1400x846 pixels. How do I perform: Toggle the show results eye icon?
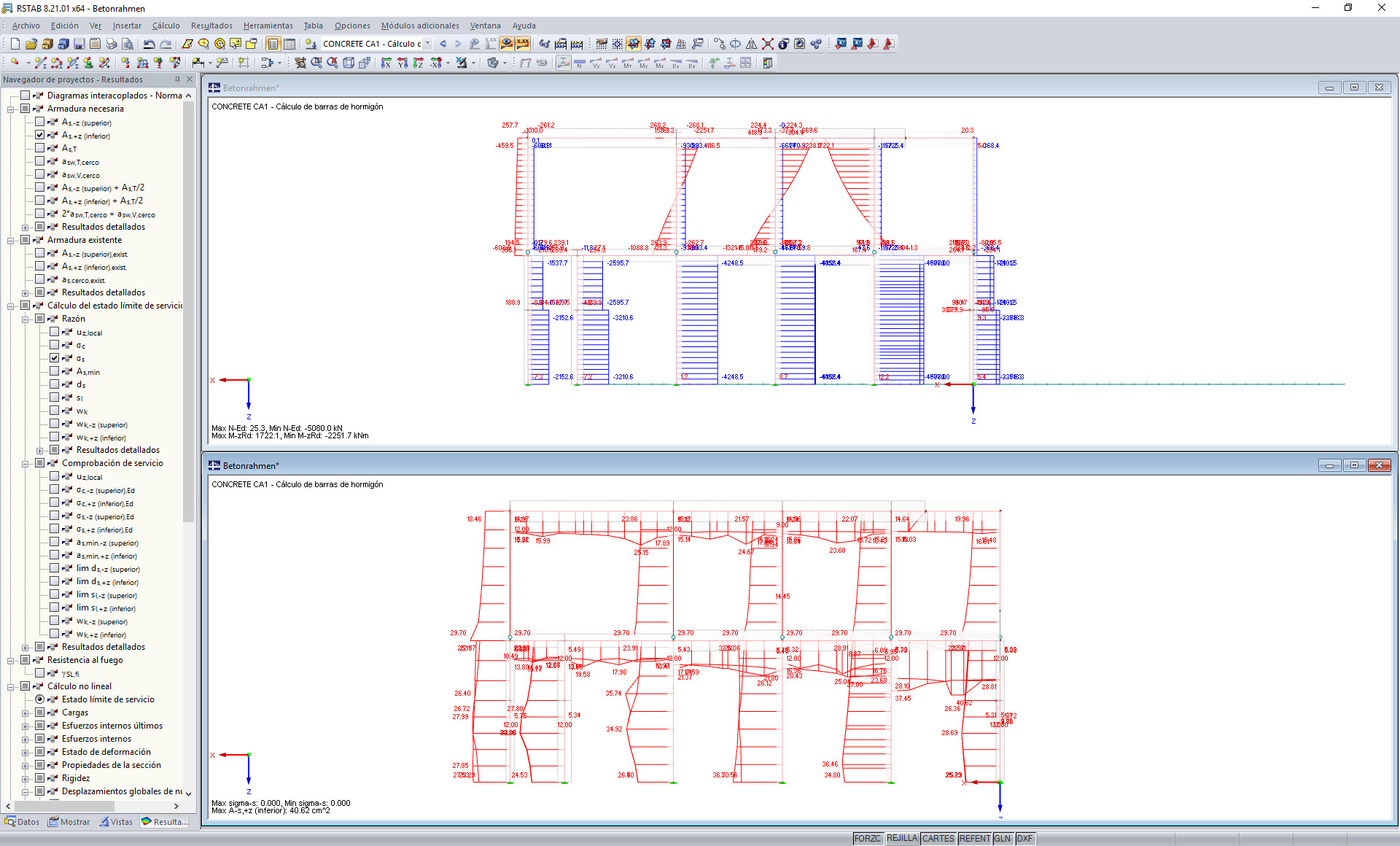[506, 44]
